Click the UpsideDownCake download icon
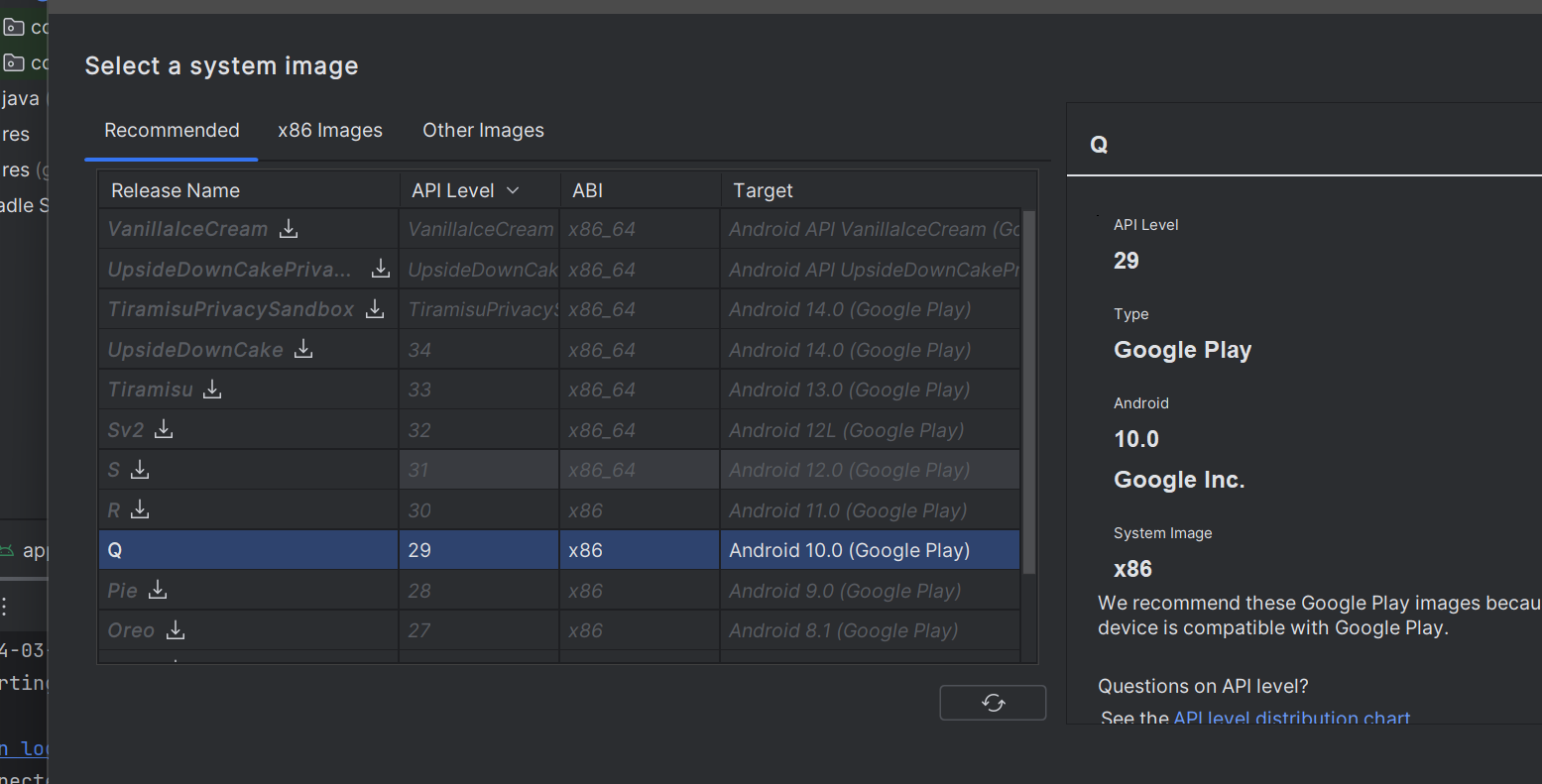Image resolution: width=1542 pixels, height=784 pixels. click(303, 349)
